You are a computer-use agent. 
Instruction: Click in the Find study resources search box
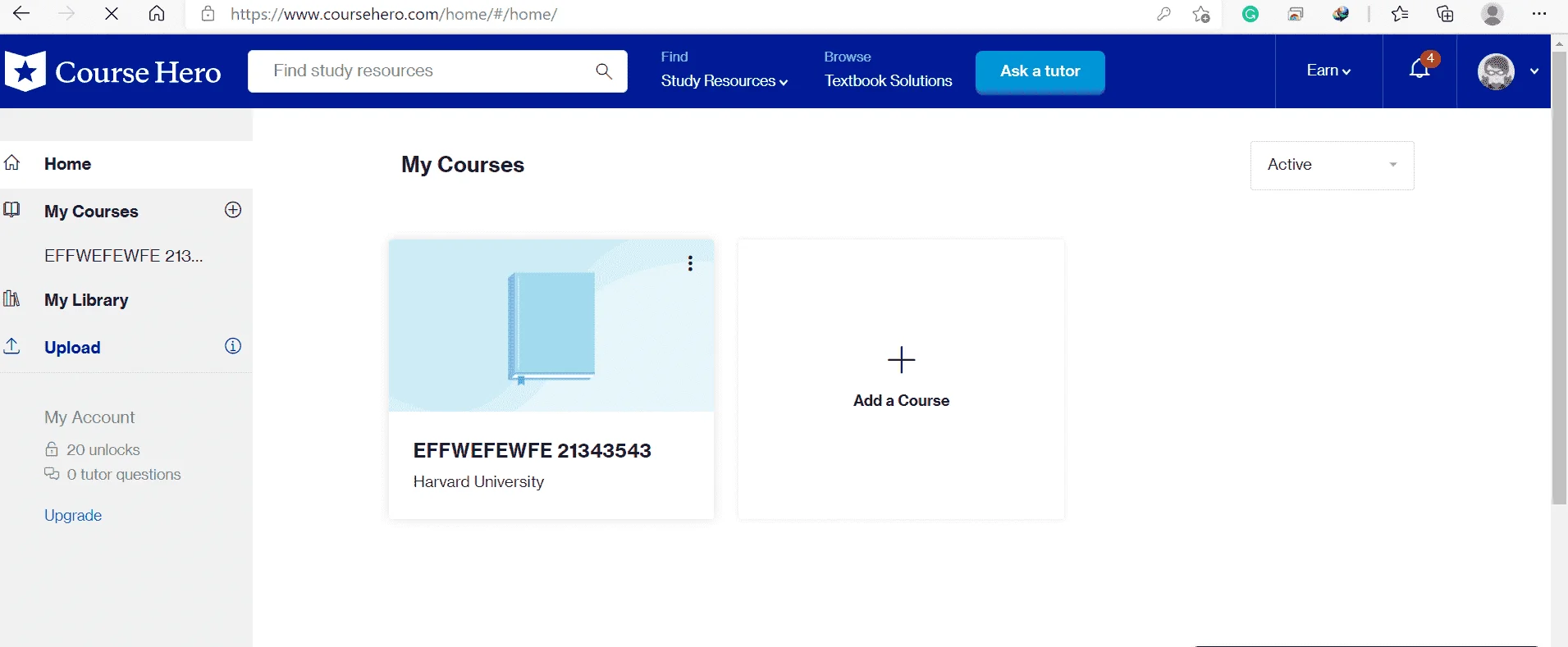pos(437,71)
